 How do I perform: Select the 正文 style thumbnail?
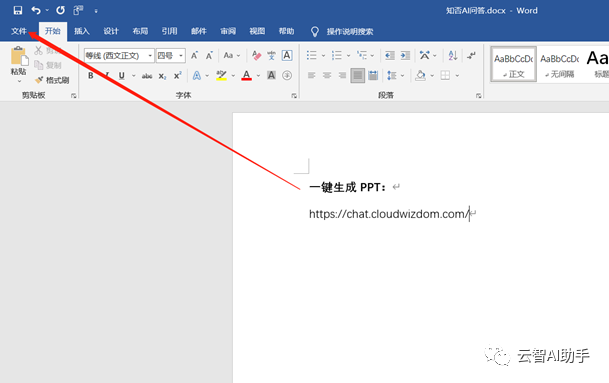click(513, 64)
